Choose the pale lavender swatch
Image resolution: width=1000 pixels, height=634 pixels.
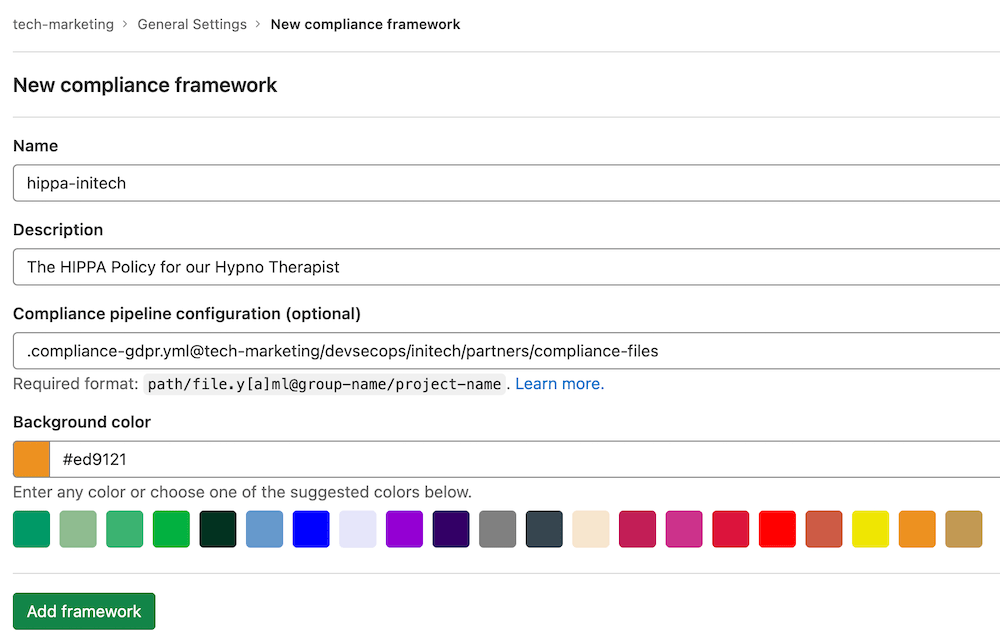357,529
